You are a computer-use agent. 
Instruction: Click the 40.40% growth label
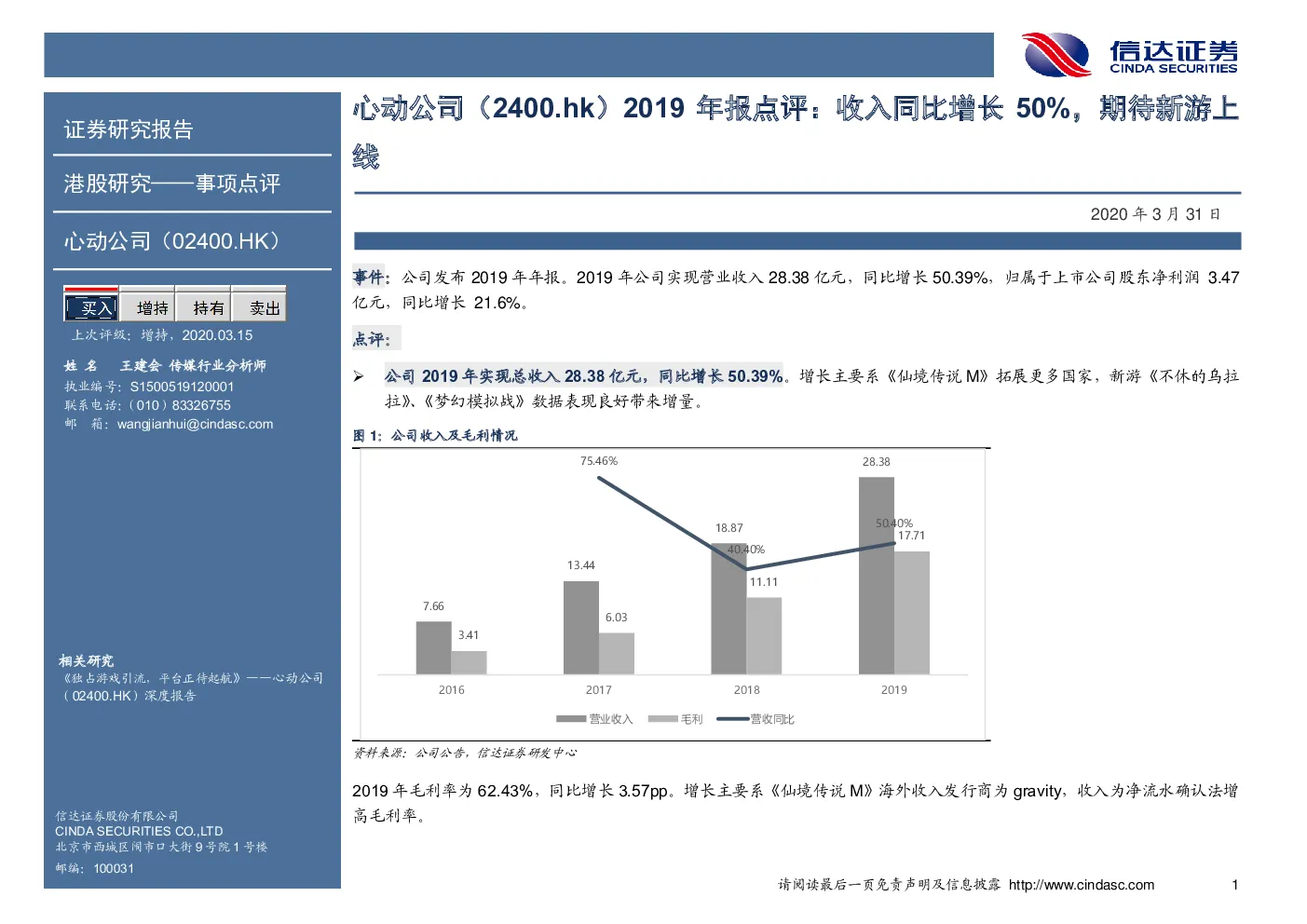[x=746, y=550]
